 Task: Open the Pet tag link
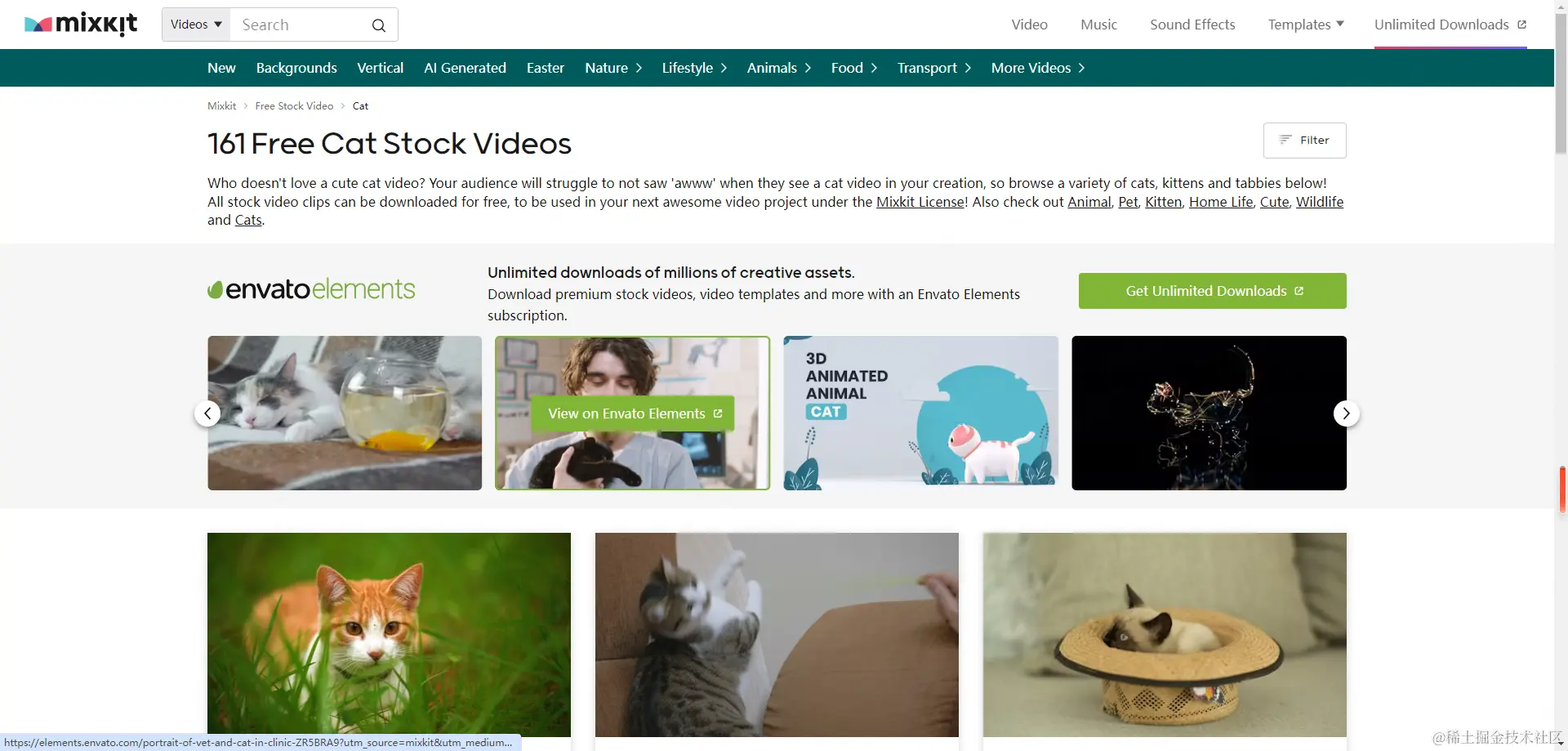(x=1128, y=202)
